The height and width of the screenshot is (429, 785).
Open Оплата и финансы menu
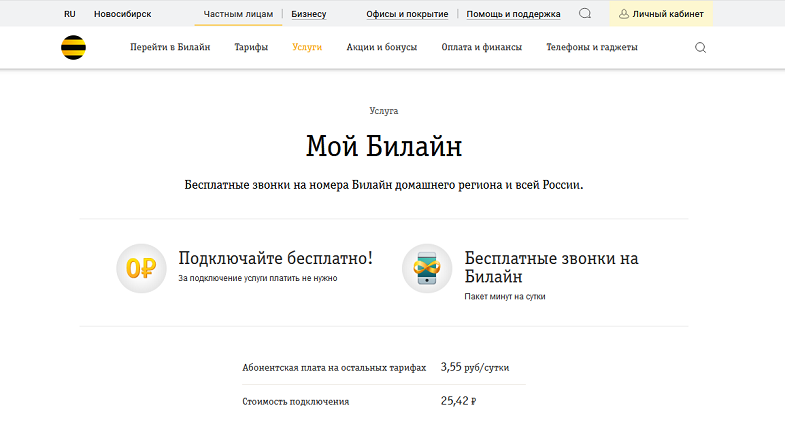[x=482, y=47]
